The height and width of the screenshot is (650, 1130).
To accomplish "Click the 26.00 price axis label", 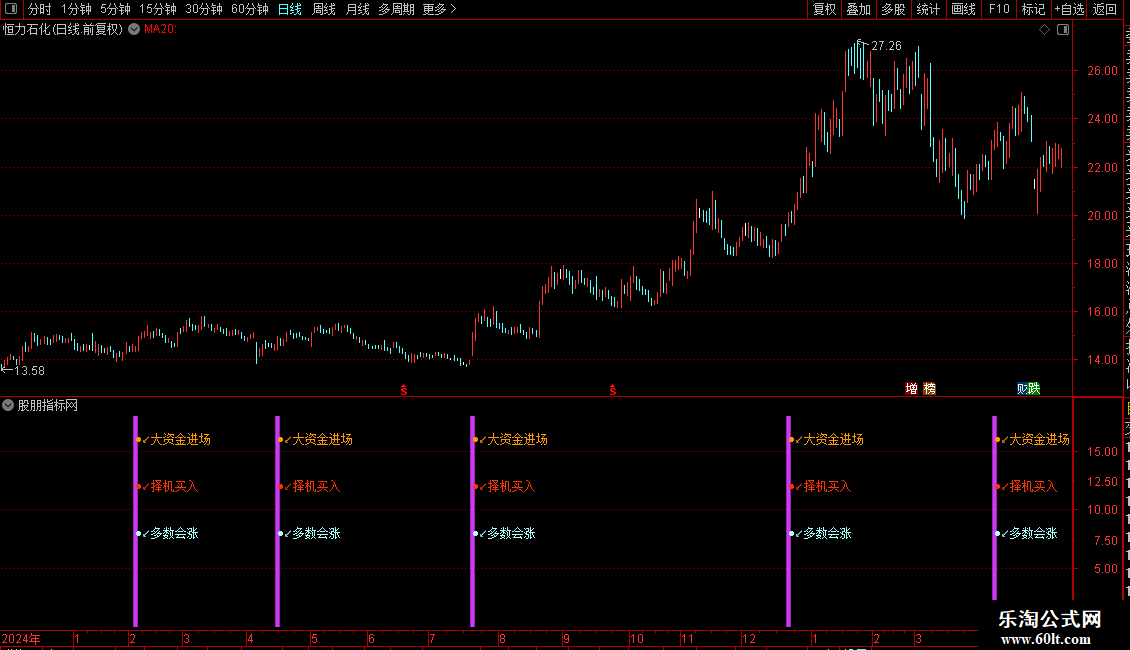I will pos(1103,71).
